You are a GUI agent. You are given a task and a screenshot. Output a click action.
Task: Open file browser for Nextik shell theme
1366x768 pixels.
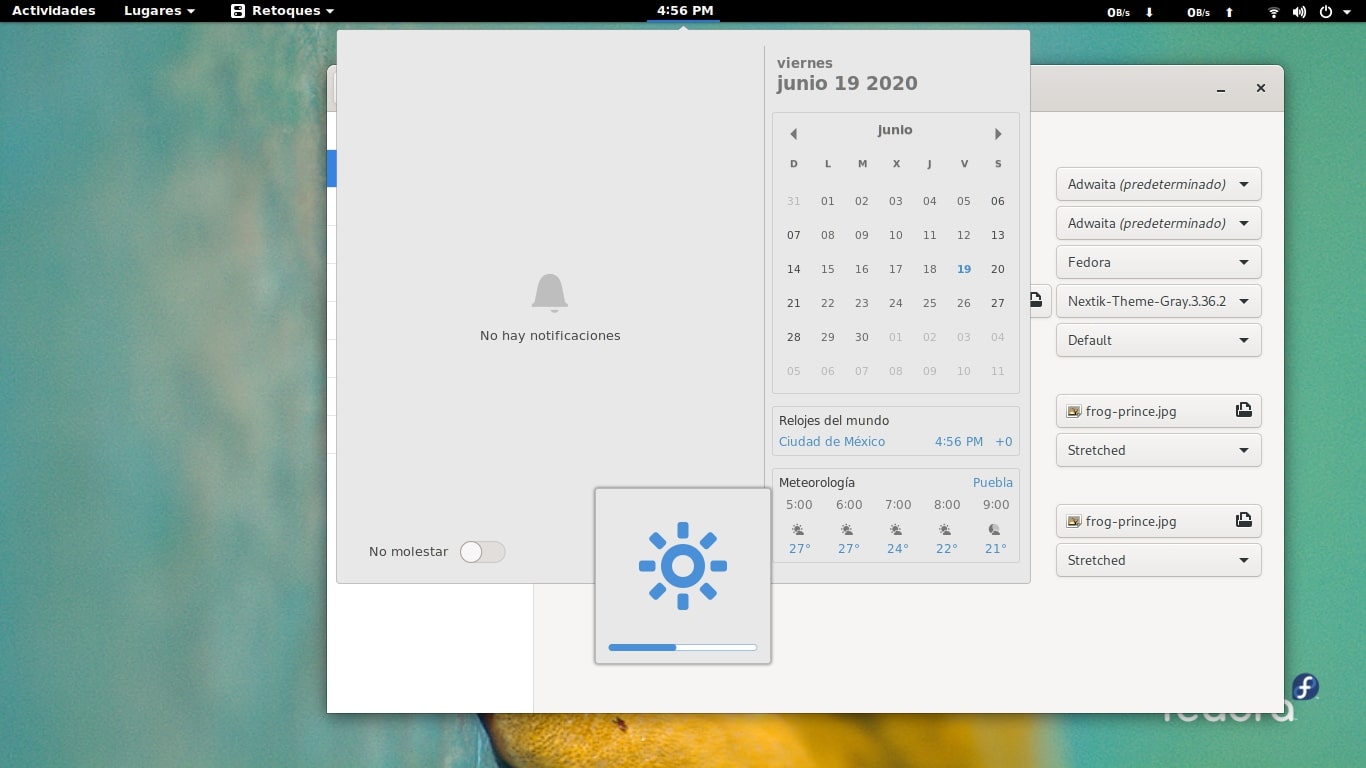1035,300
